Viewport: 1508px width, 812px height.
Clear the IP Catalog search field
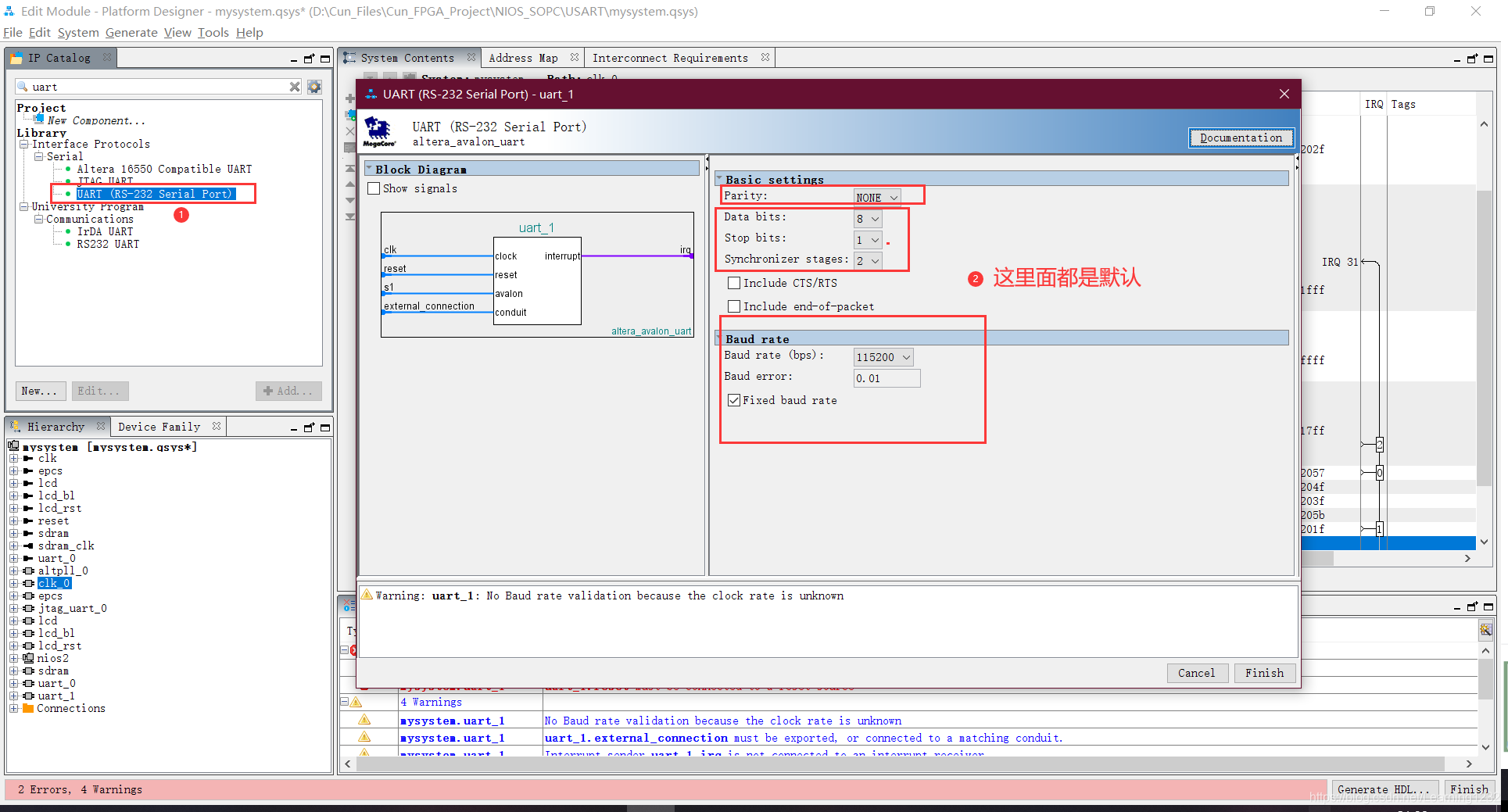295,87
